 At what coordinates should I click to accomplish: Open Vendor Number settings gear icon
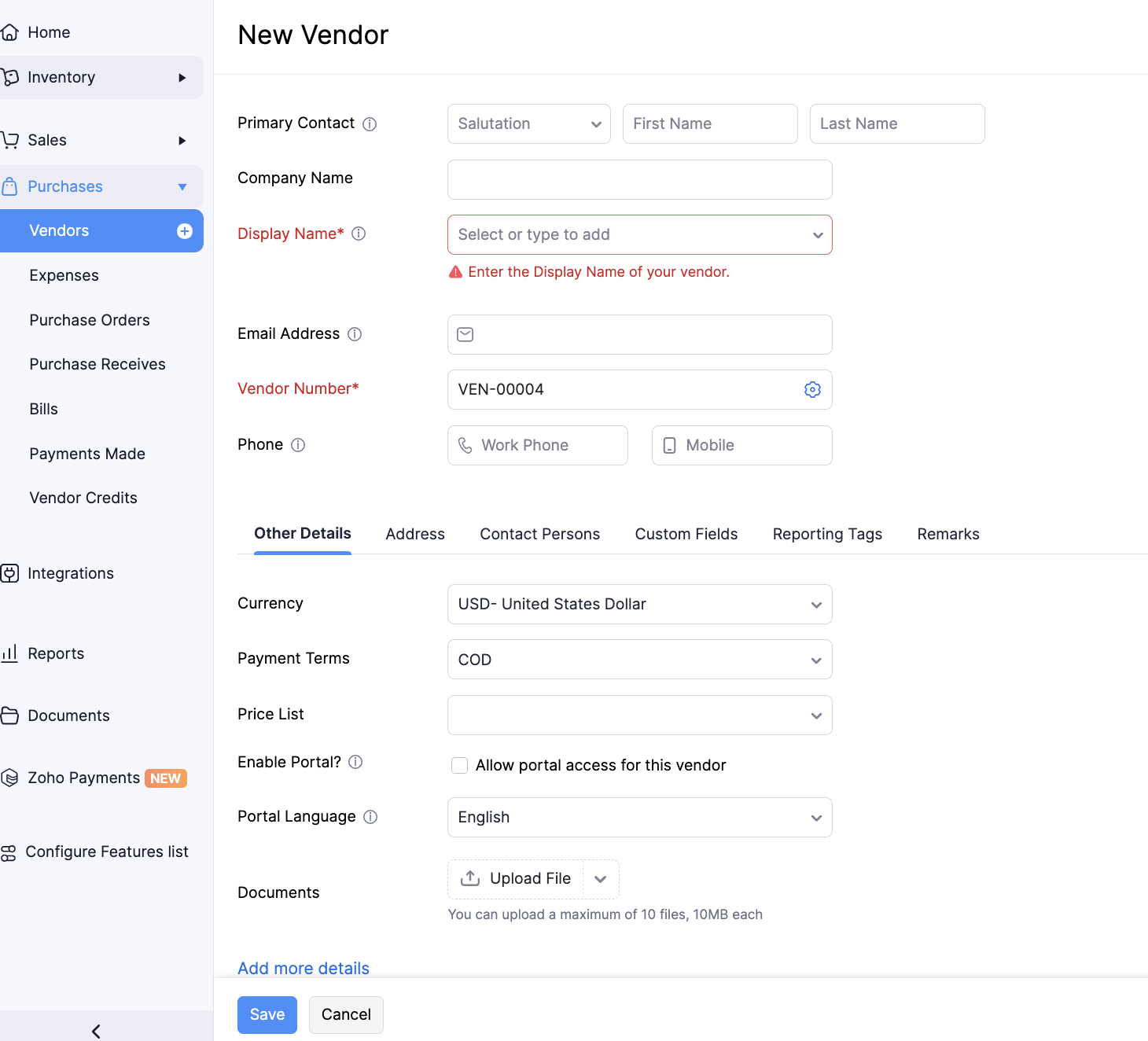812,390
